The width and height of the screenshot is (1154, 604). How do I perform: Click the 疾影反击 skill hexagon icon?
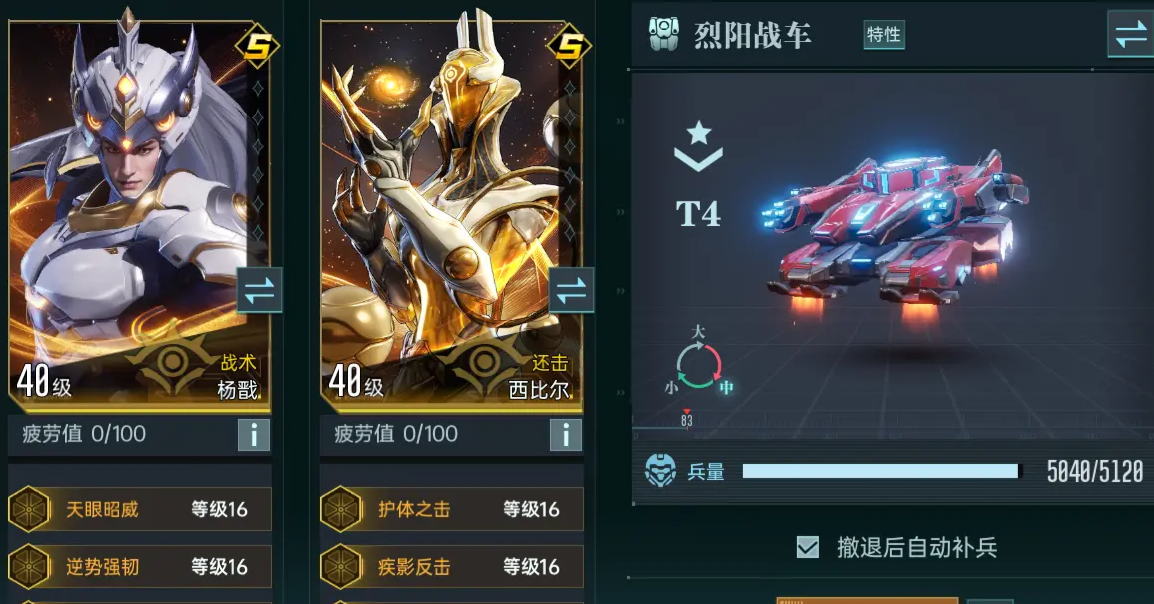click(x=341, y=566)
